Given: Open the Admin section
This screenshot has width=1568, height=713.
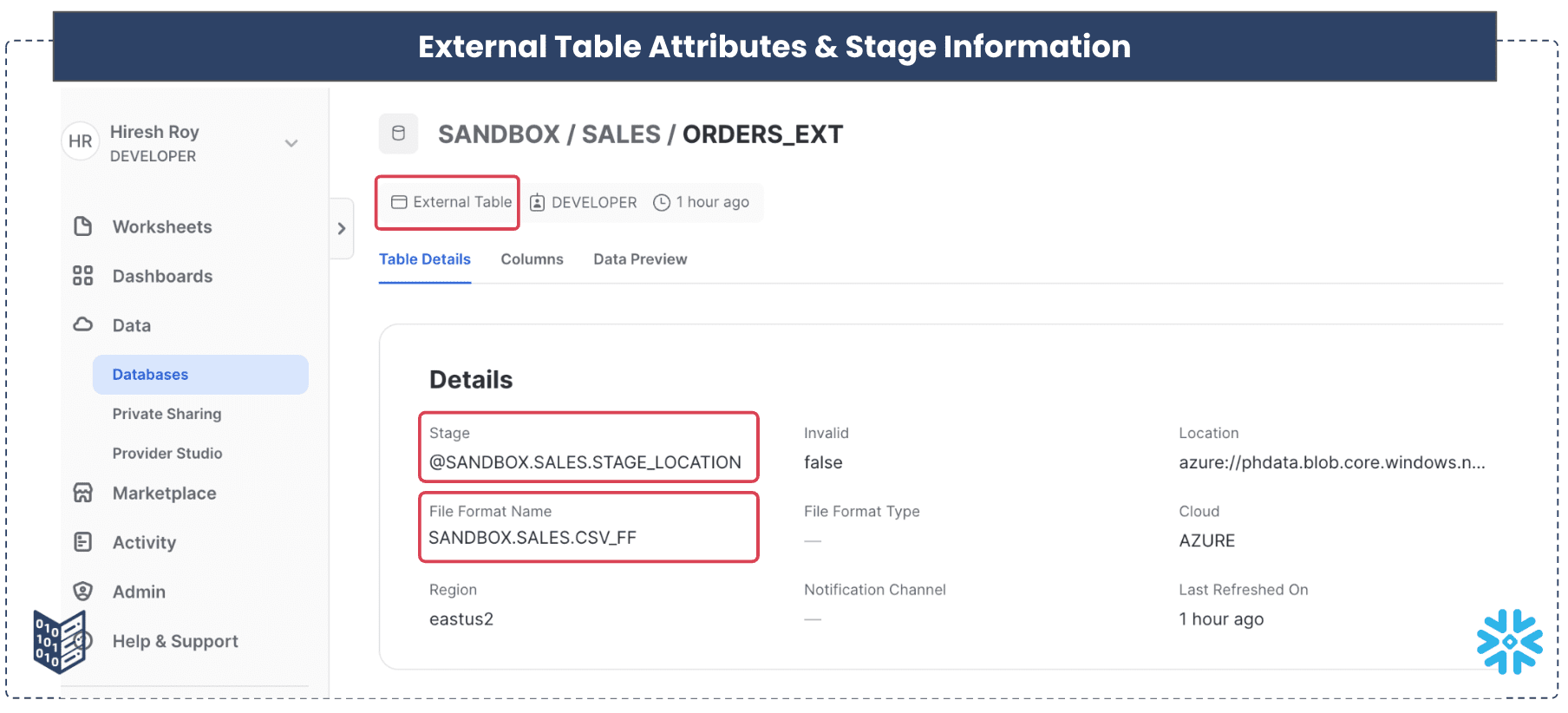Looking at the screenshot, I should click(137, 592).
